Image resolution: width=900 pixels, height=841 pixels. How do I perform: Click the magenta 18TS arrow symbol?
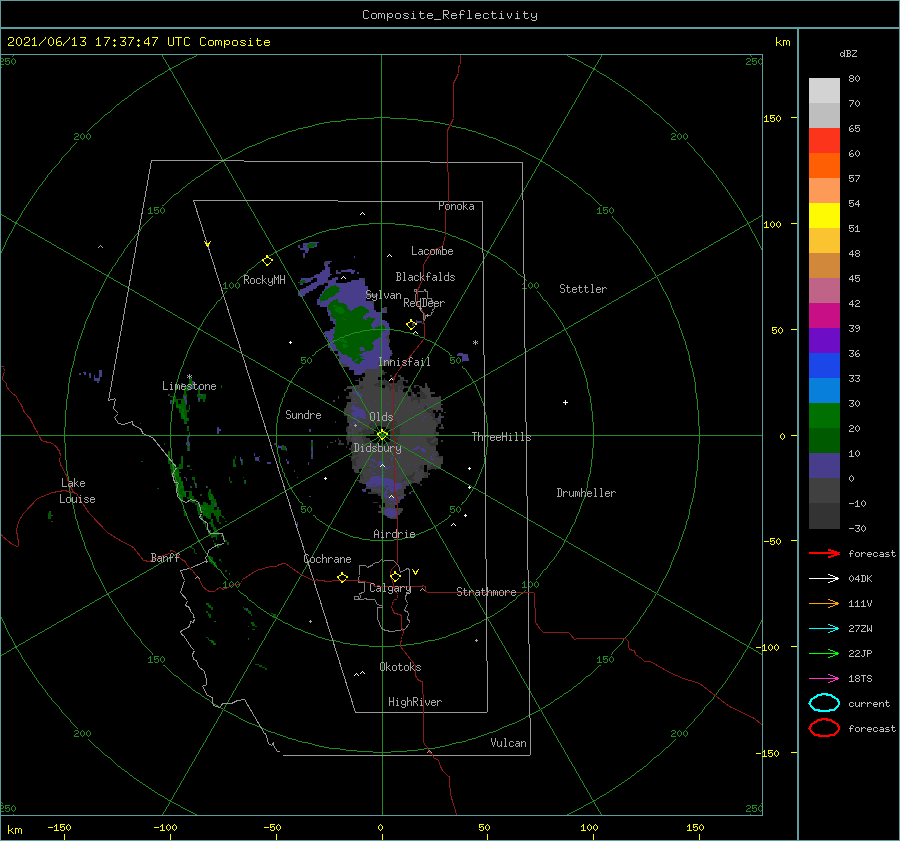click(824, 679)
